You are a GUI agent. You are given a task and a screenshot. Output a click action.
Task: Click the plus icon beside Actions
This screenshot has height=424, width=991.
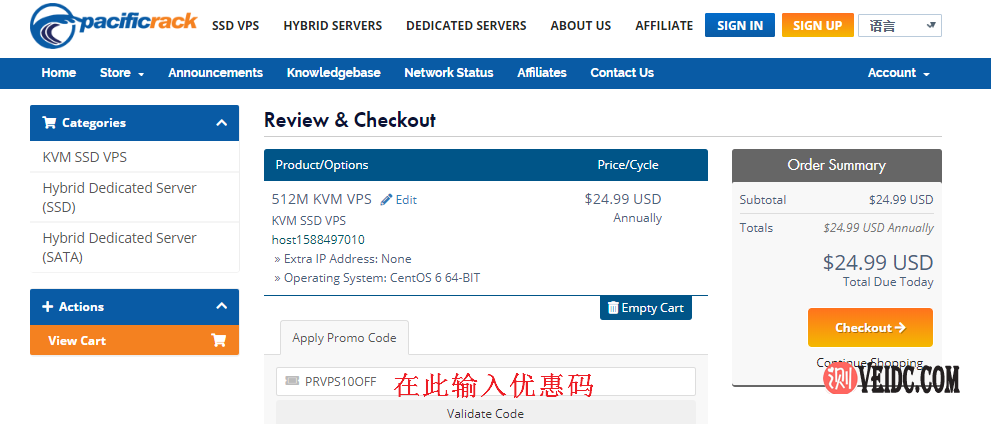coord(47,307)
